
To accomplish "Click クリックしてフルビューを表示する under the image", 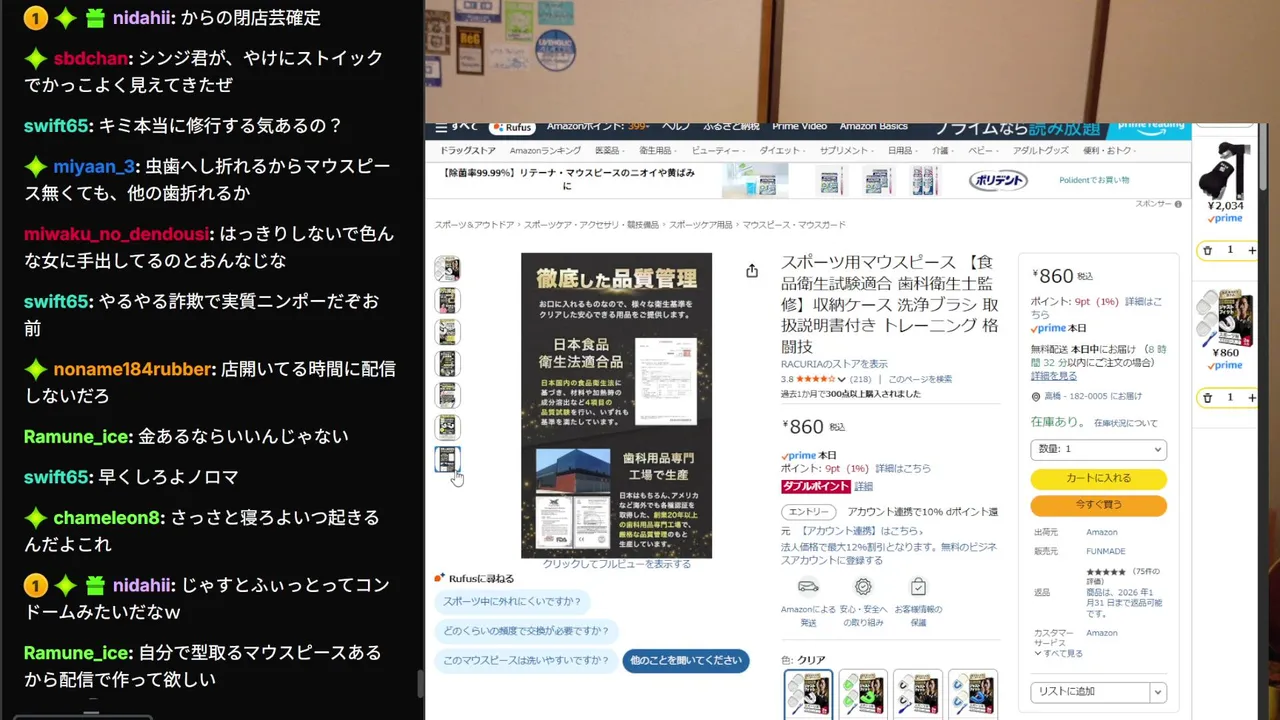I will (x=616, y=564).
